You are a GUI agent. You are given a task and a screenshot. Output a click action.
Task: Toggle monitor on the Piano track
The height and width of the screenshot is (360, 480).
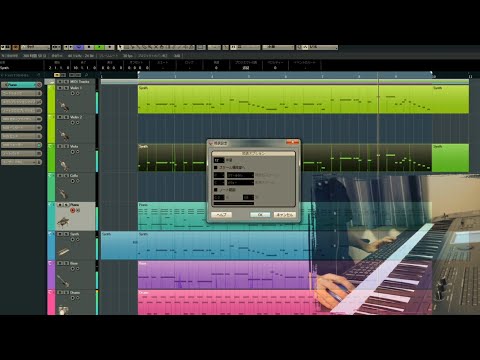pyautogui.click(x=78, y=210)
